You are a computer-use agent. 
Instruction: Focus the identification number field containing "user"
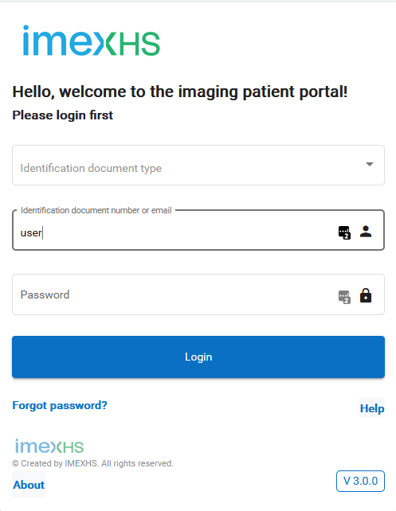tap(198, 230)
